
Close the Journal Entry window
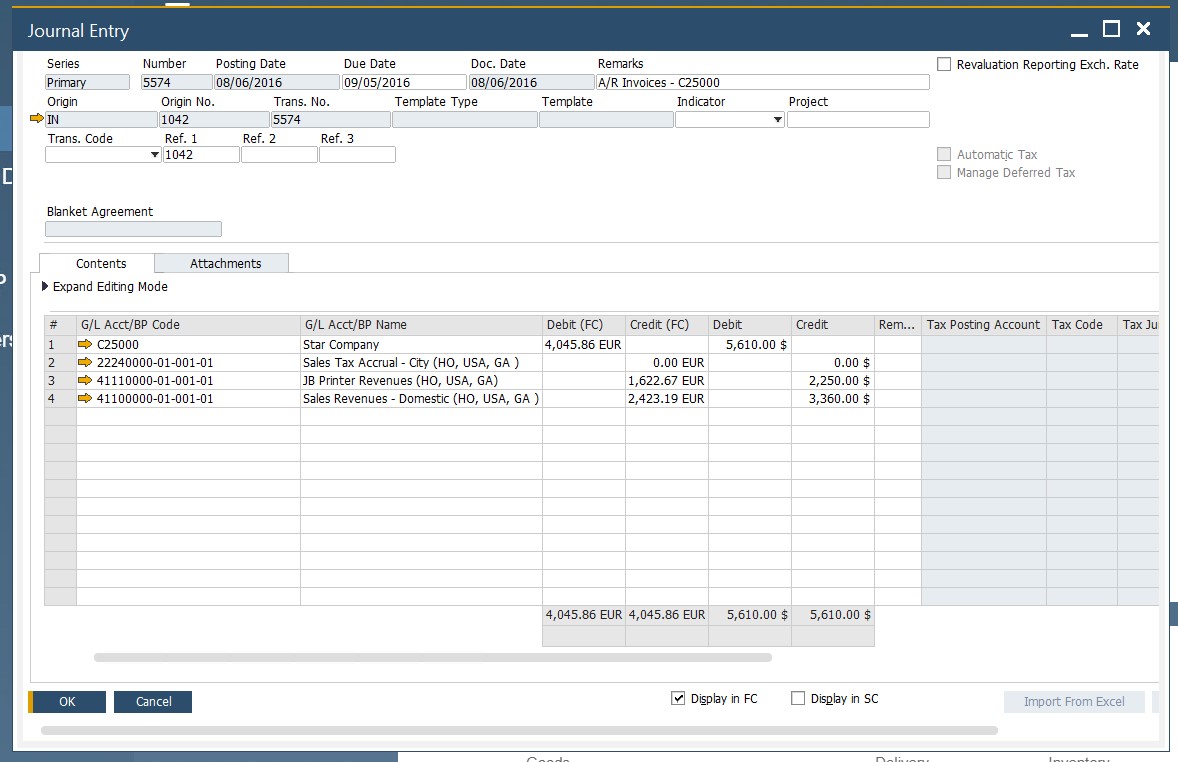point(1143,30)
